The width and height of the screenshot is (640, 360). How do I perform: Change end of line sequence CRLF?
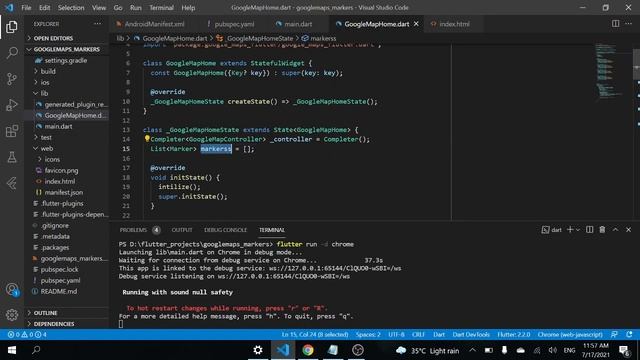pyautogui.click(x=418, y=334)
